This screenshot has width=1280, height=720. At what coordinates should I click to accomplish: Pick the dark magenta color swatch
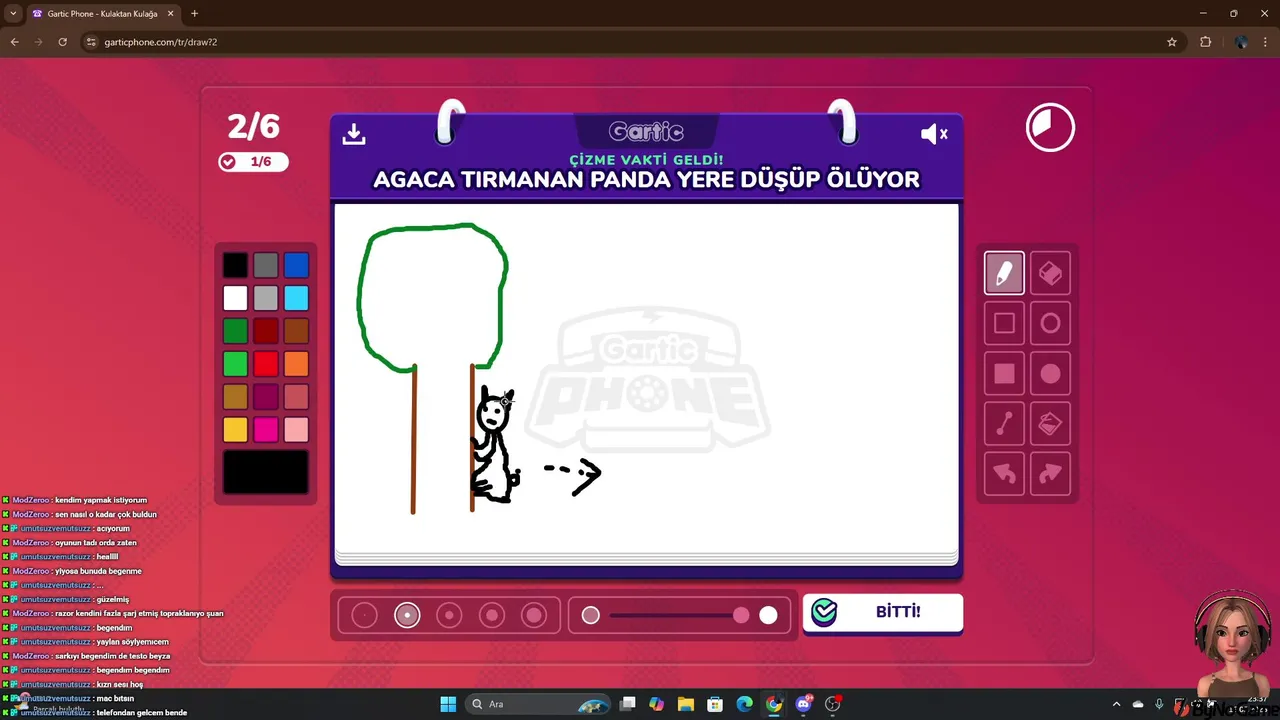265,397
